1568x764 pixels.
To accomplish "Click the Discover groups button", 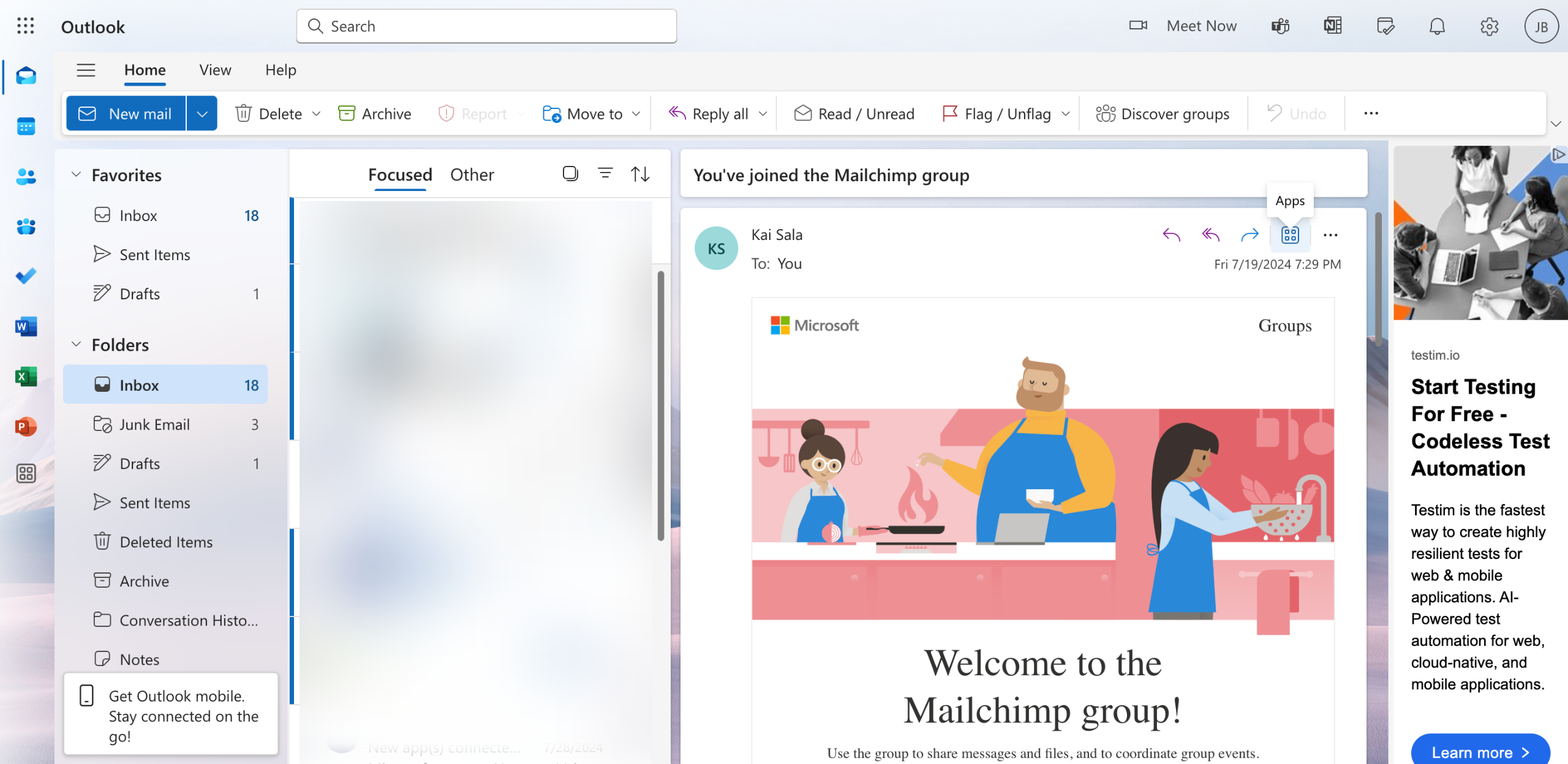I will (1162, 114).
